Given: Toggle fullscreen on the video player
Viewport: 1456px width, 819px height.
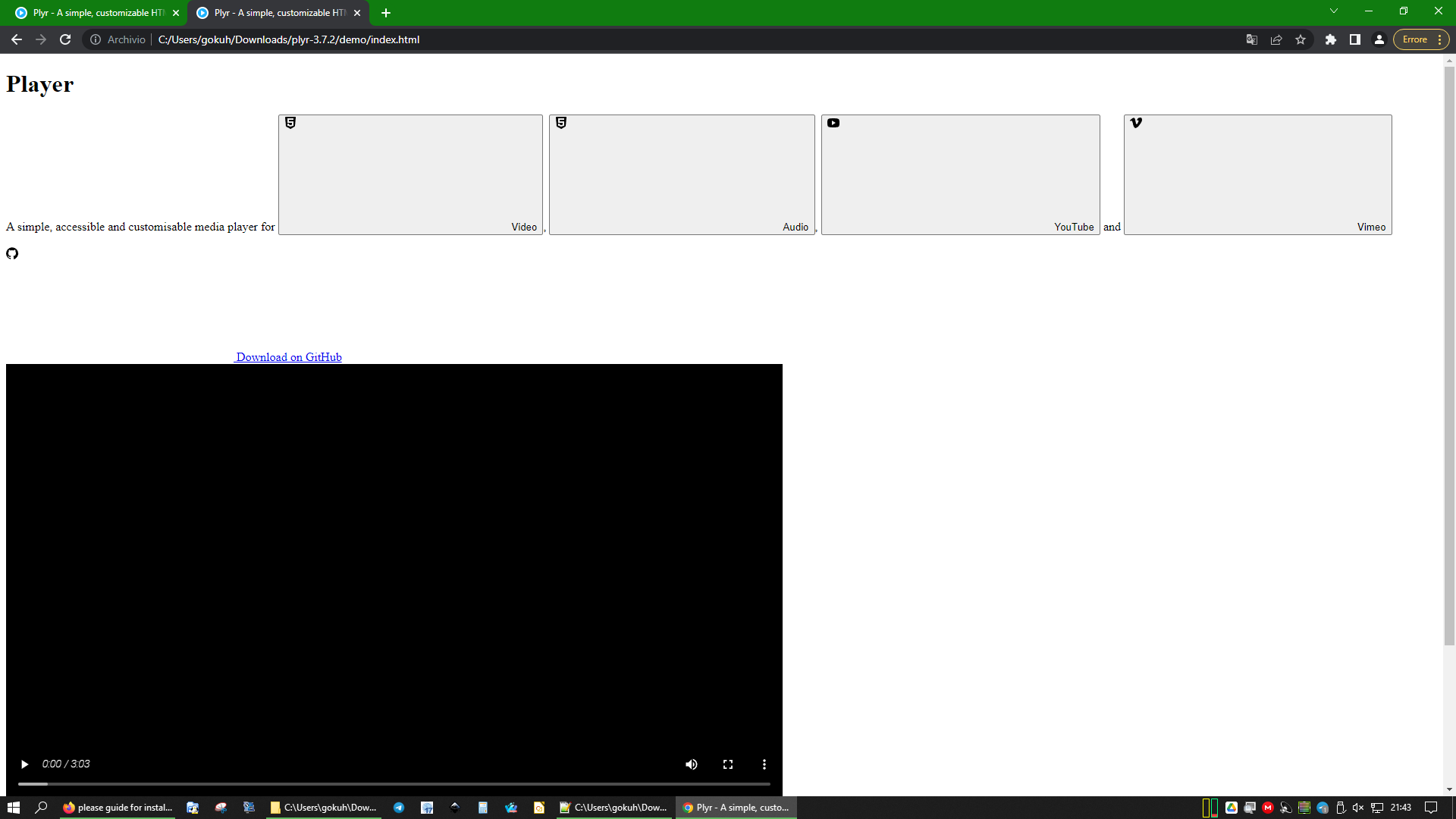Looking at the screenshot, I should point(727,764).
